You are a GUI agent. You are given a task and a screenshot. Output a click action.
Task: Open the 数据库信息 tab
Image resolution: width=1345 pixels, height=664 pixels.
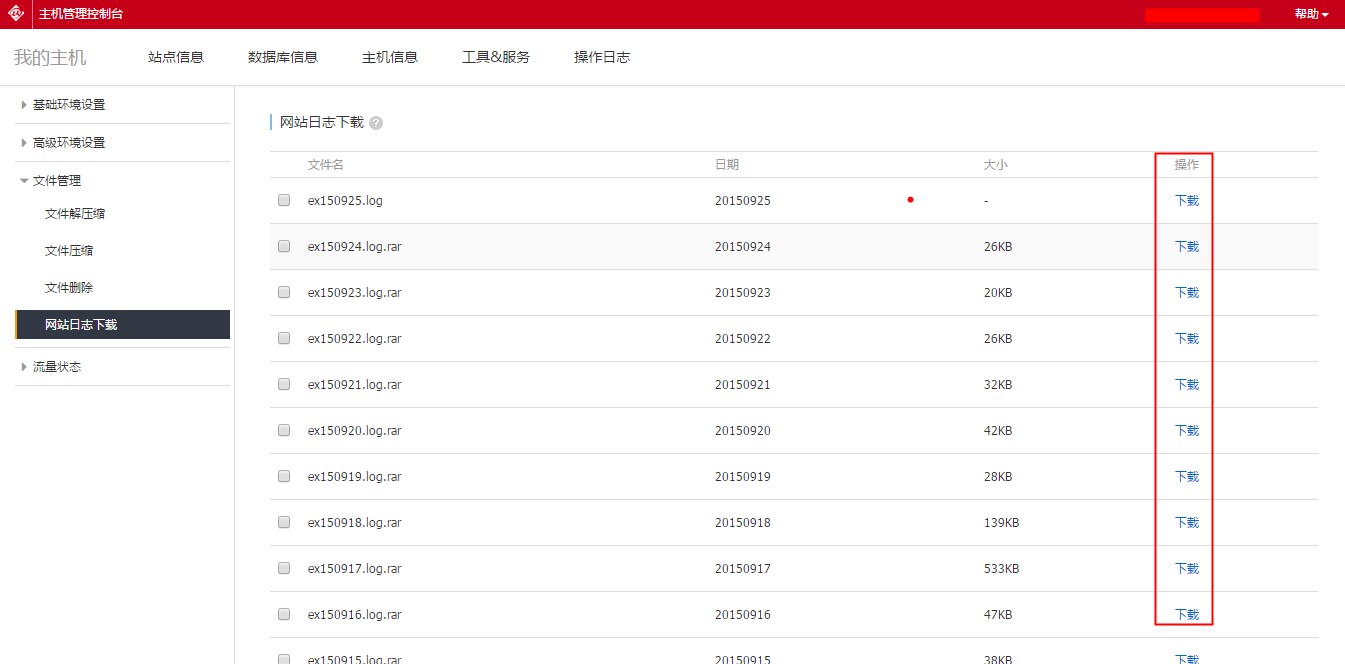283,57
